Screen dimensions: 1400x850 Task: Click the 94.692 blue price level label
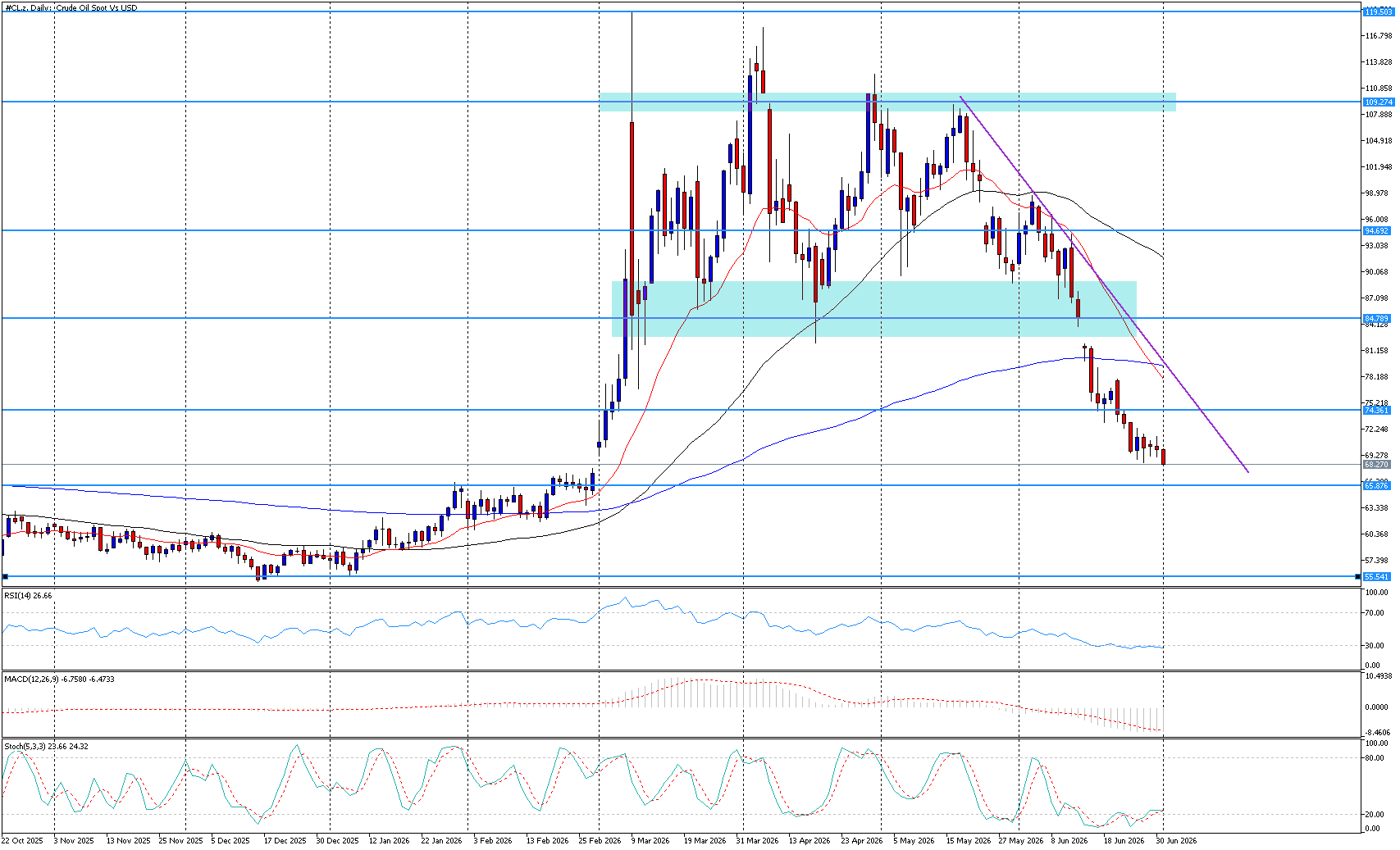click(x=1378, y=231)
